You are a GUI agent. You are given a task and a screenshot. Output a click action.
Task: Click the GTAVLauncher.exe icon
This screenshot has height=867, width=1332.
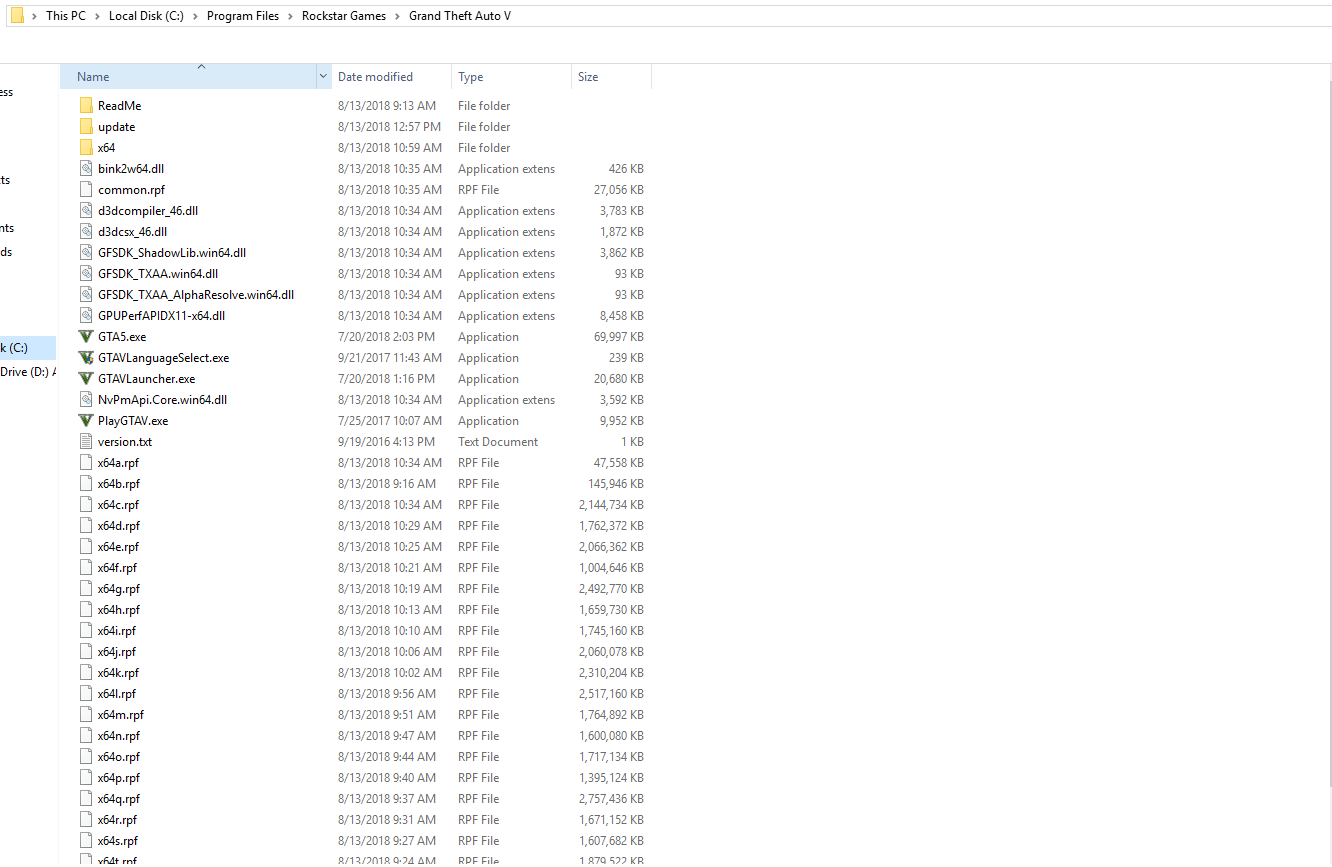tap(86, 379)
